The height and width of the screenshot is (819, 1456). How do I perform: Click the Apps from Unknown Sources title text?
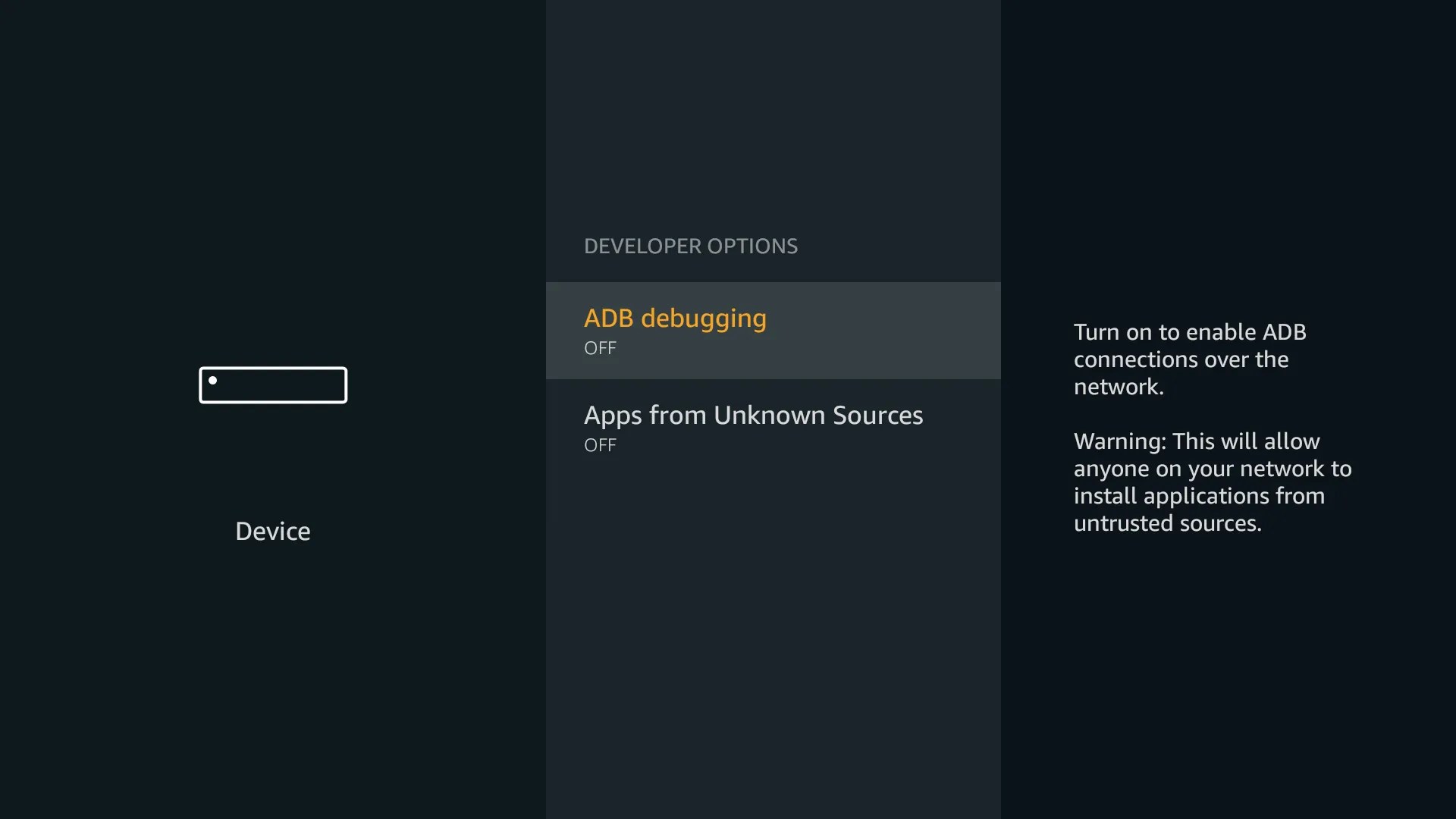coord(753,415)
